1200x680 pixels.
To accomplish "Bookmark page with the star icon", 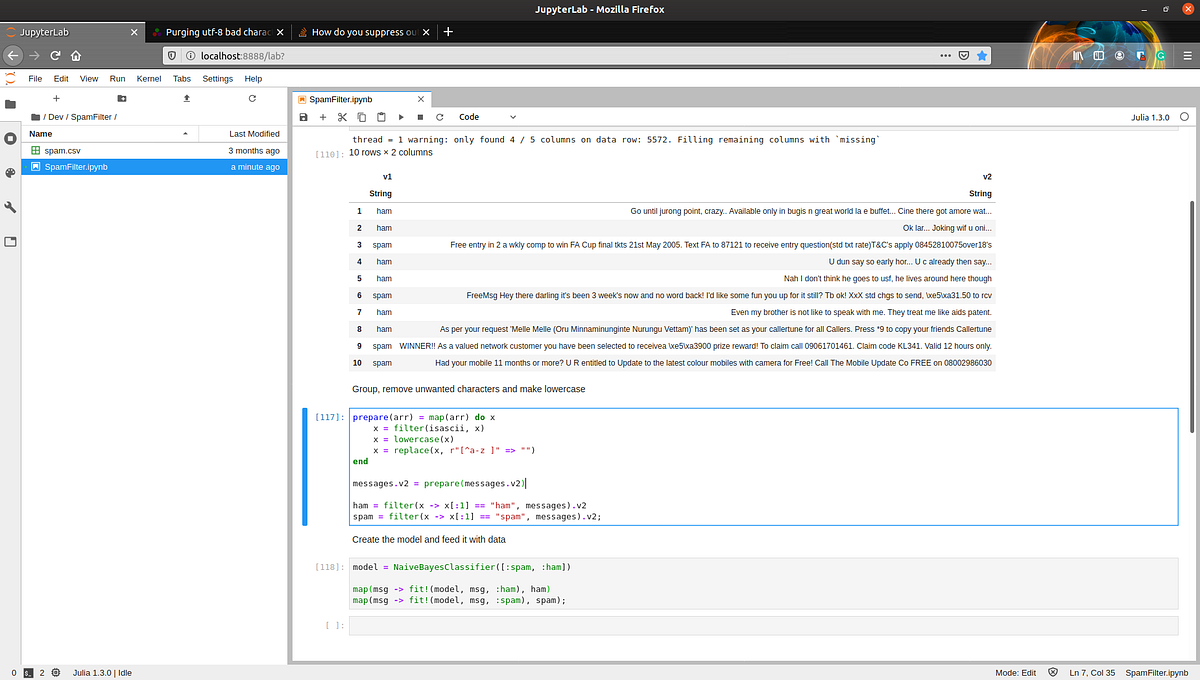I will click(x=983, y=56).
